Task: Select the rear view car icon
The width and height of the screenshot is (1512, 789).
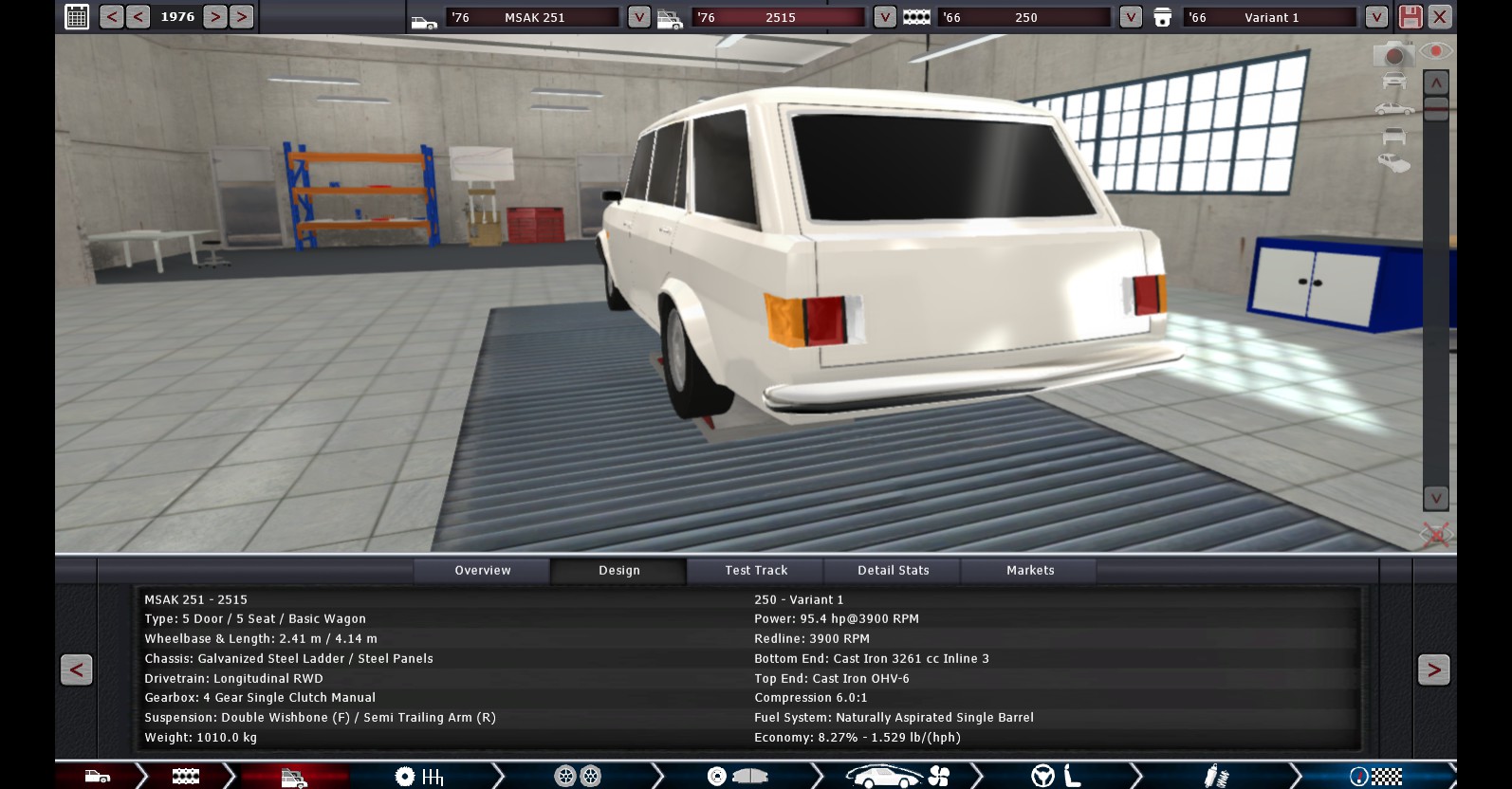Action: coord(1393,137)
